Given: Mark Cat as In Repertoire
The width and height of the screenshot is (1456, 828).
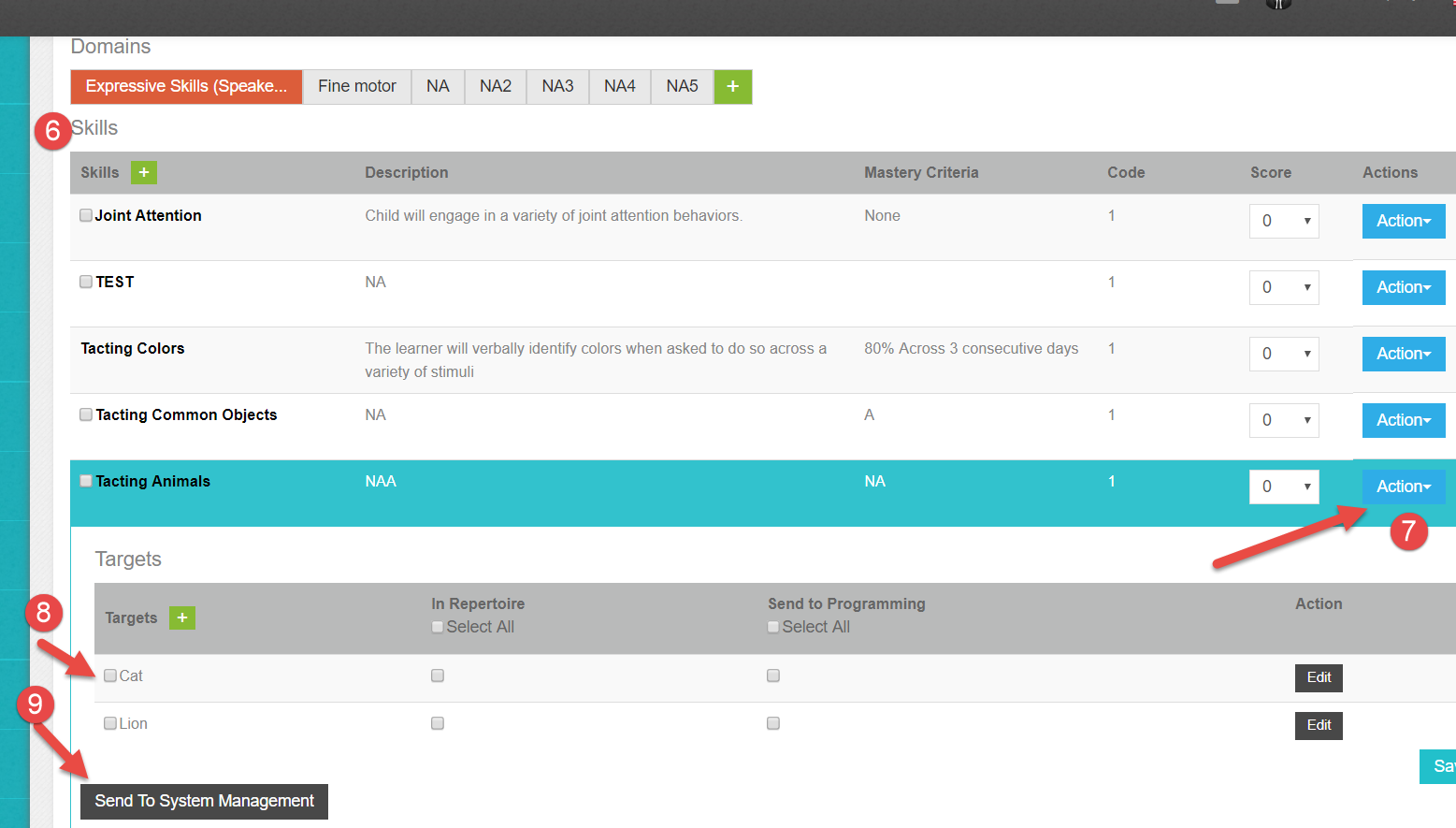Looking at the screenshot, I should tap(438, 675).
